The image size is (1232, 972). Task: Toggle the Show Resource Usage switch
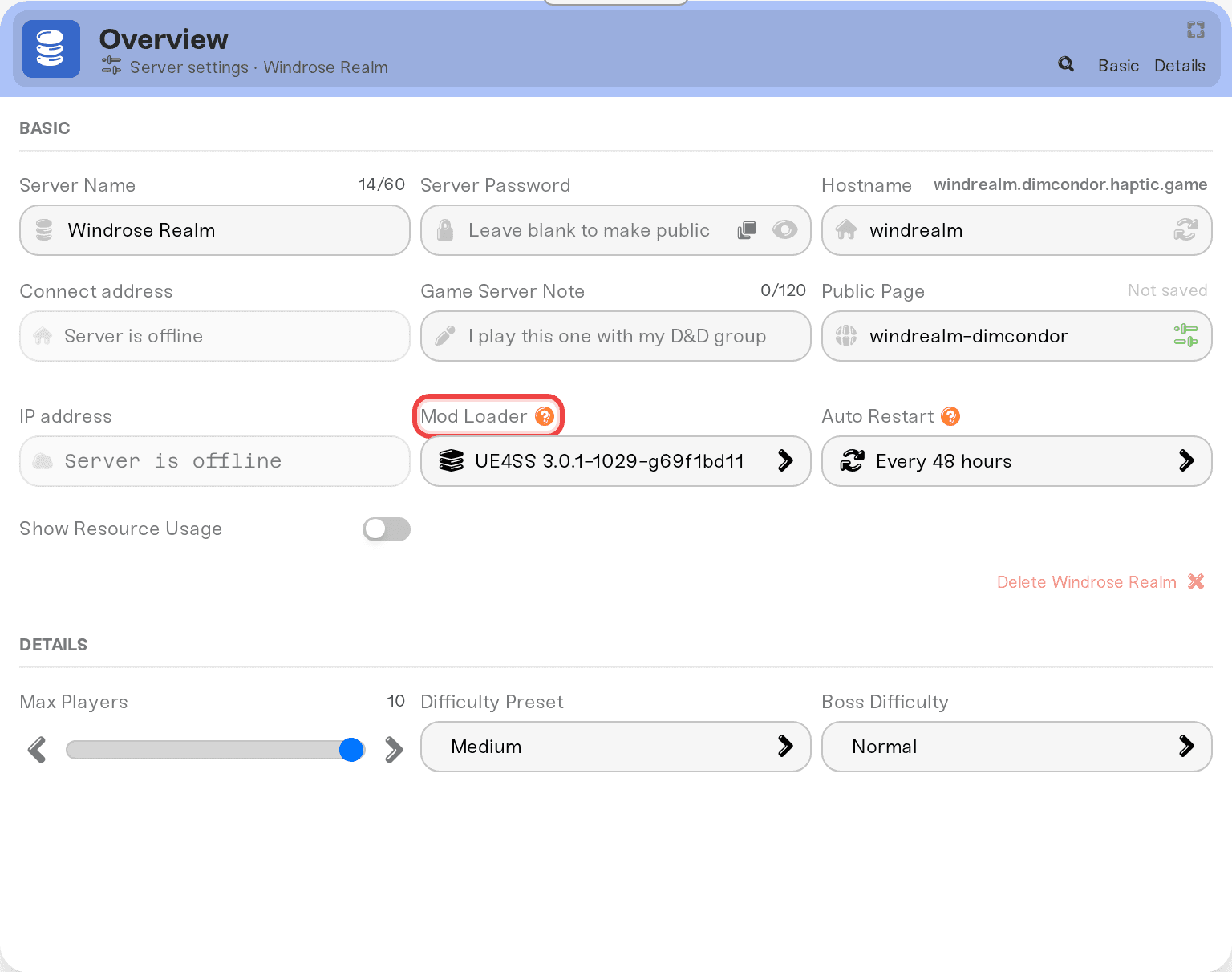[387, 529]
